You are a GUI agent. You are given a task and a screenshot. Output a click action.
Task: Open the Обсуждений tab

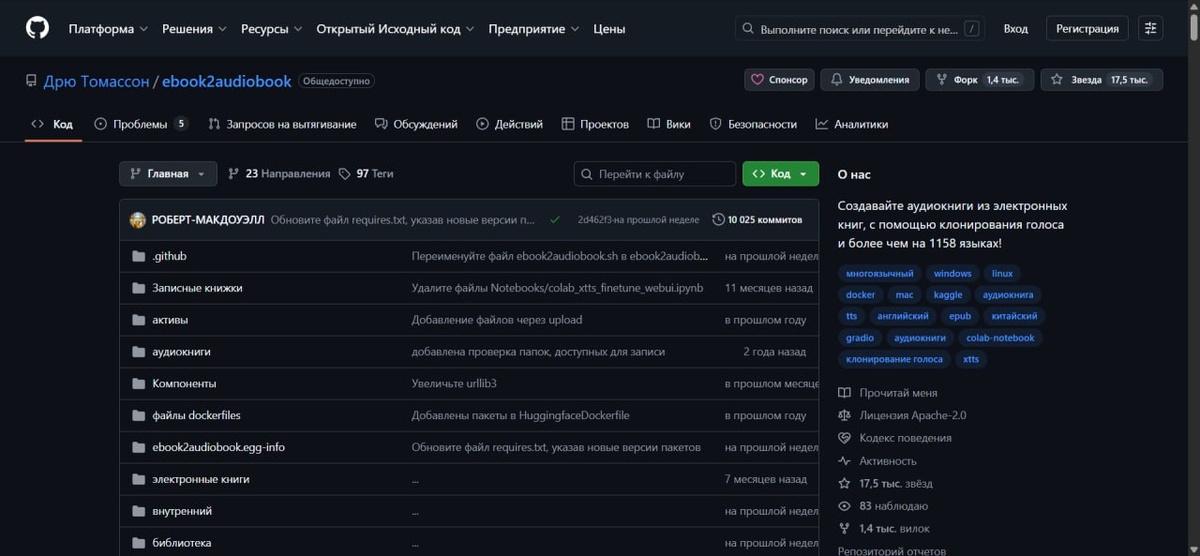tap(416, 124)
